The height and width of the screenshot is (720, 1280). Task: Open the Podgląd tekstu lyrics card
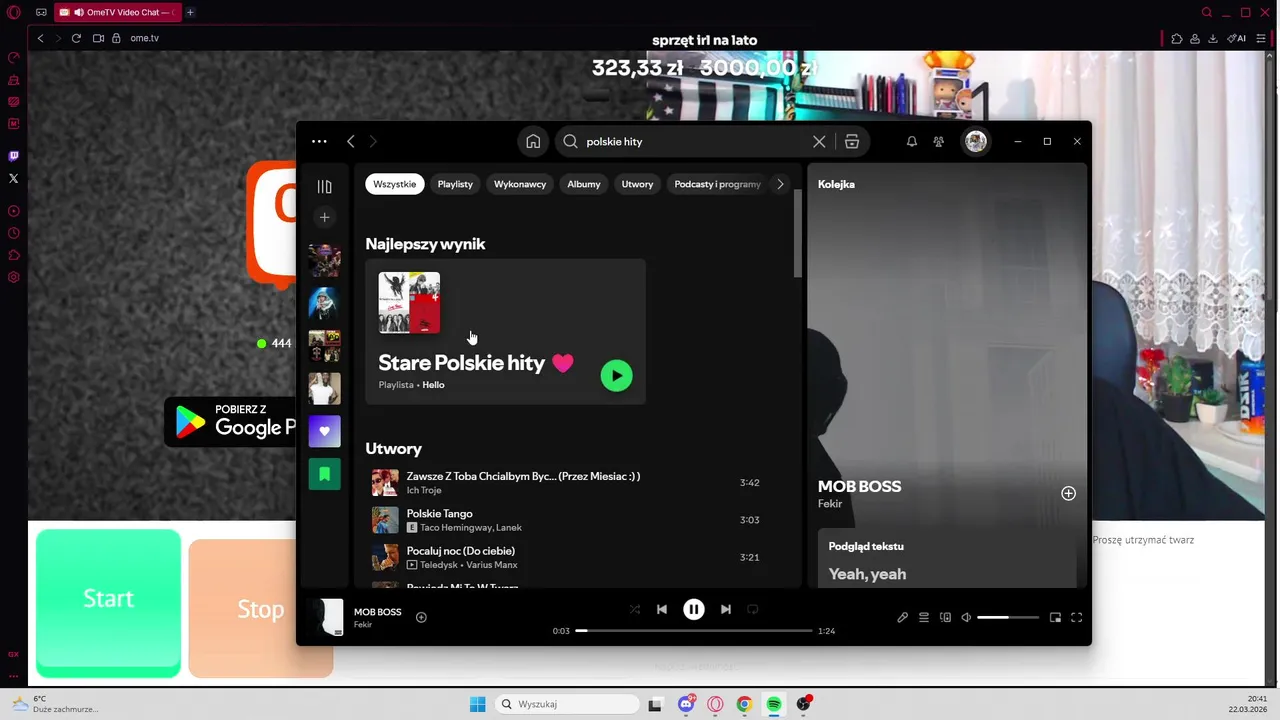[947, 559]
